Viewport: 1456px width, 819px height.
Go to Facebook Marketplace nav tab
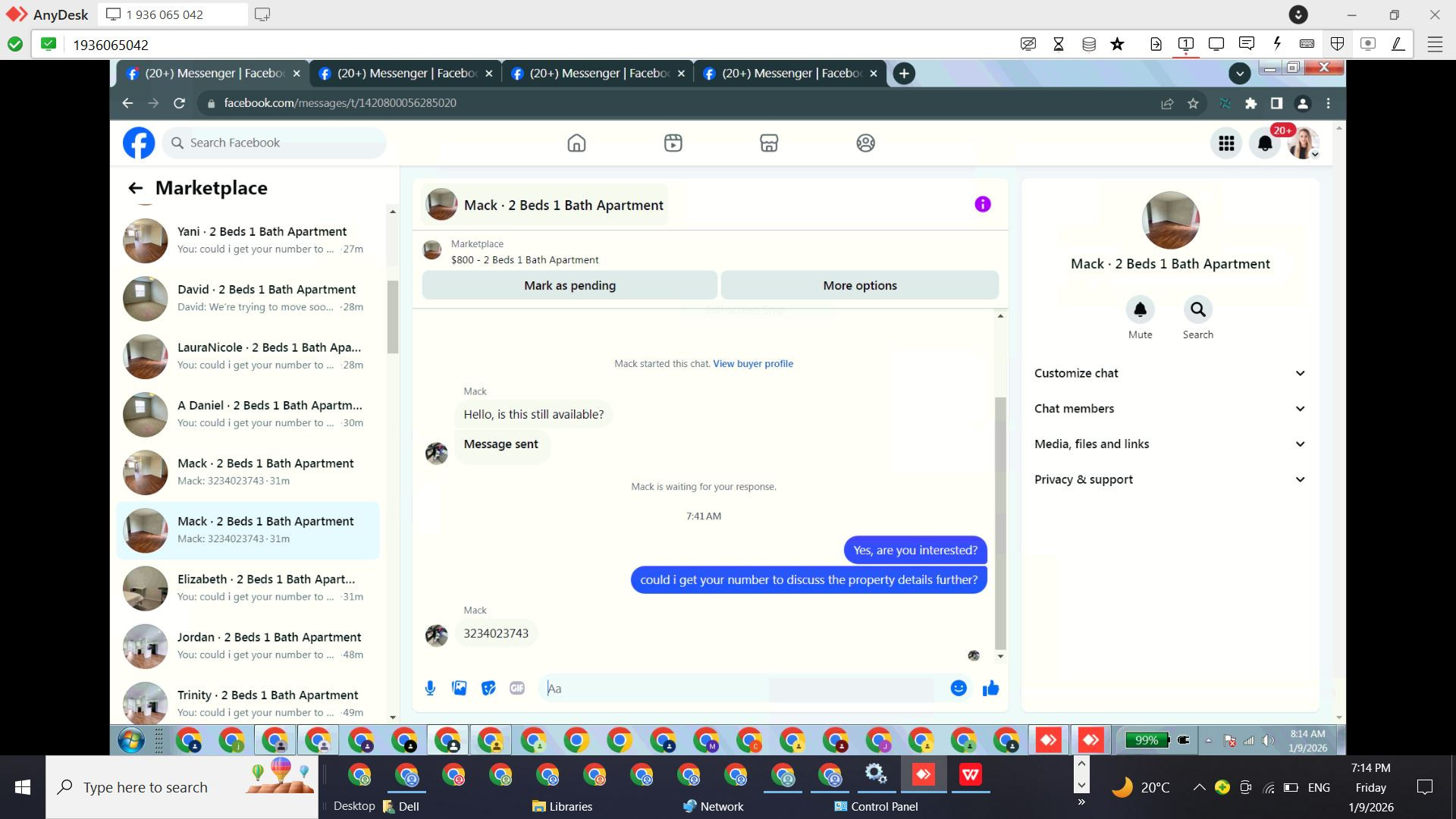tap(769, 143)
